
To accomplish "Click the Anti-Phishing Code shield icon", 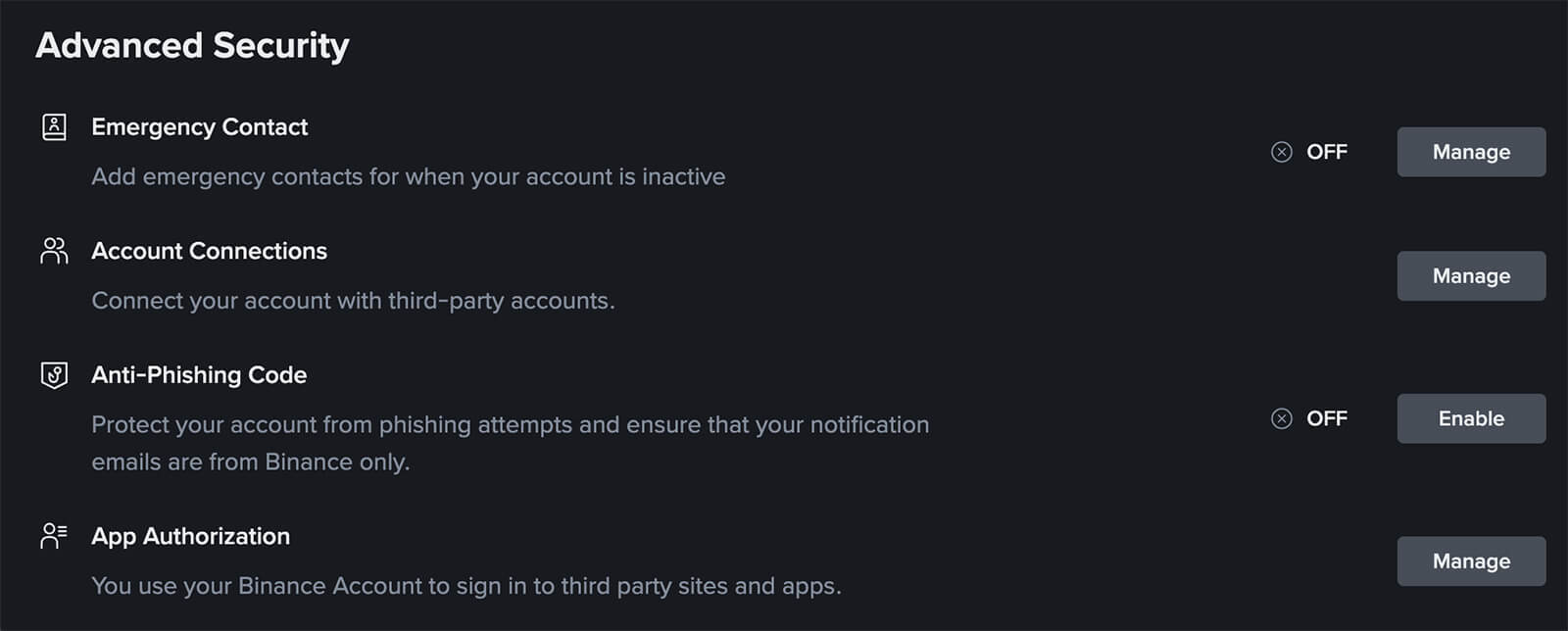I will click(54, 375).
